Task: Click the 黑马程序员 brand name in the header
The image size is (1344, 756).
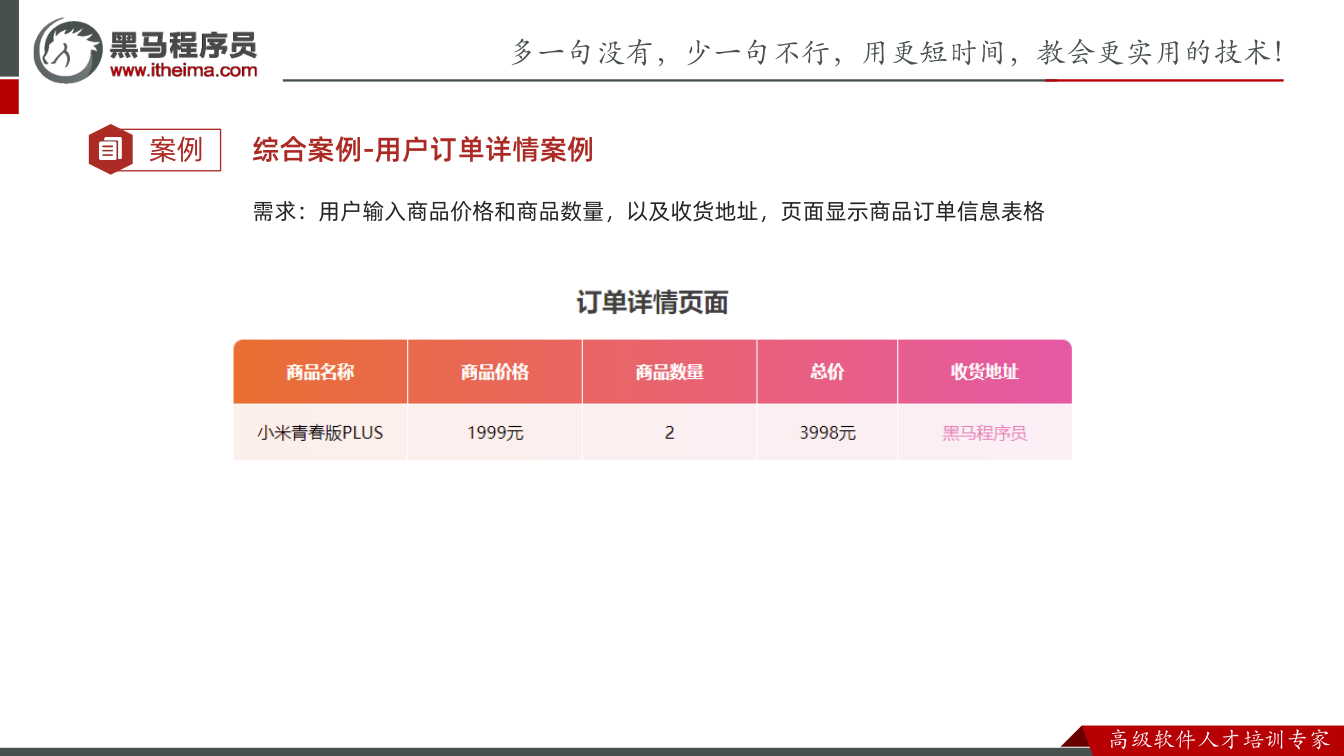Action: point(183,44)
